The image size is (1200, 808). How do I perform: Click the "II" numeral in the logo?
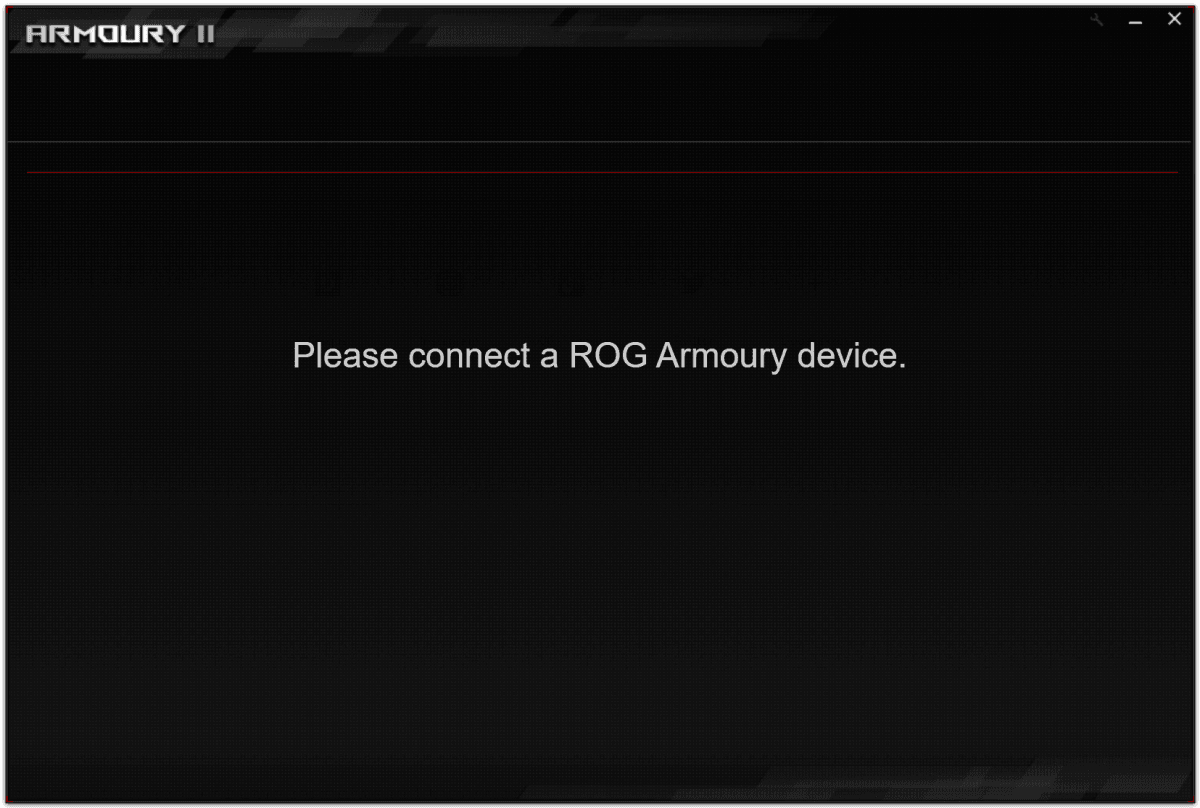tap(204, 34)
